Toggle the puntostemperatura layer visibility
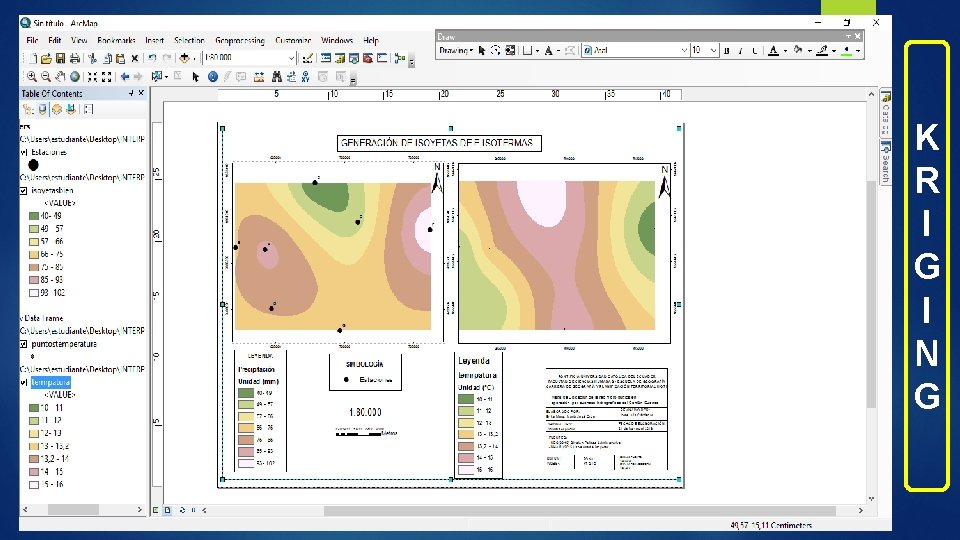 [24, 343]
